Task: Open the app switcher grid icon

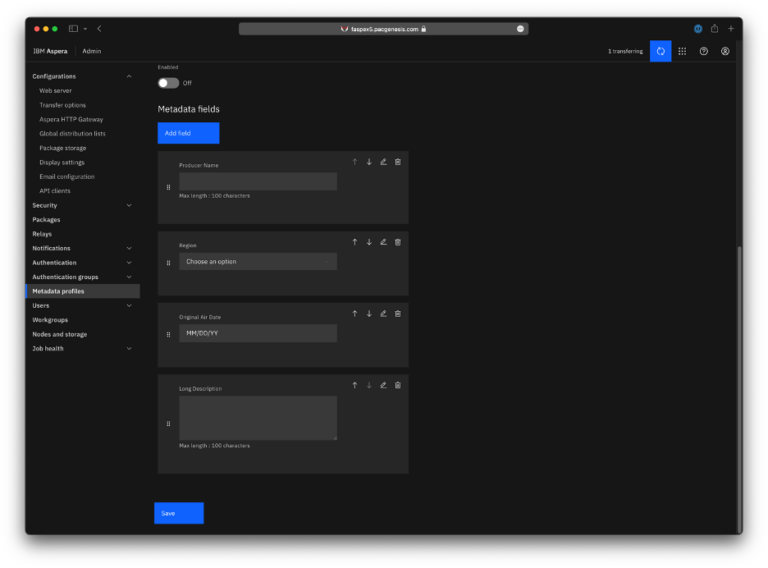Action: tap(682, 51)
